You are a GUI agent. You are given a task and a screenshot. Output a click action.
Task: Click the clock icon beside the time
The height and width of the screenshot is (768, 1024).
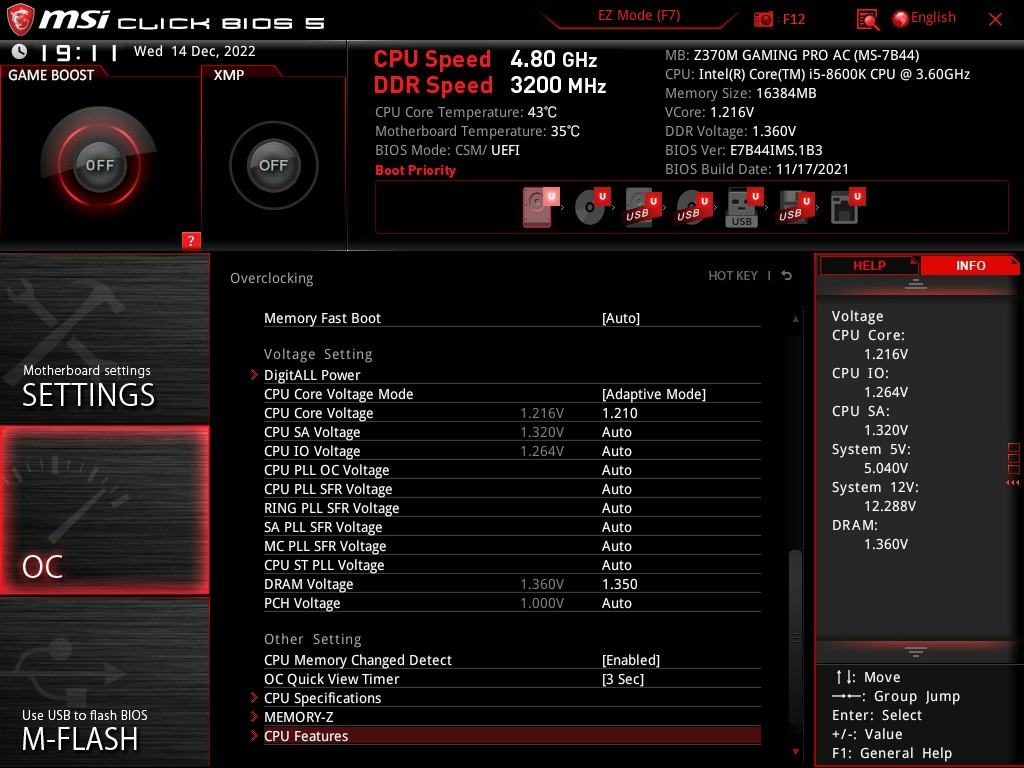tap(20, 51)
